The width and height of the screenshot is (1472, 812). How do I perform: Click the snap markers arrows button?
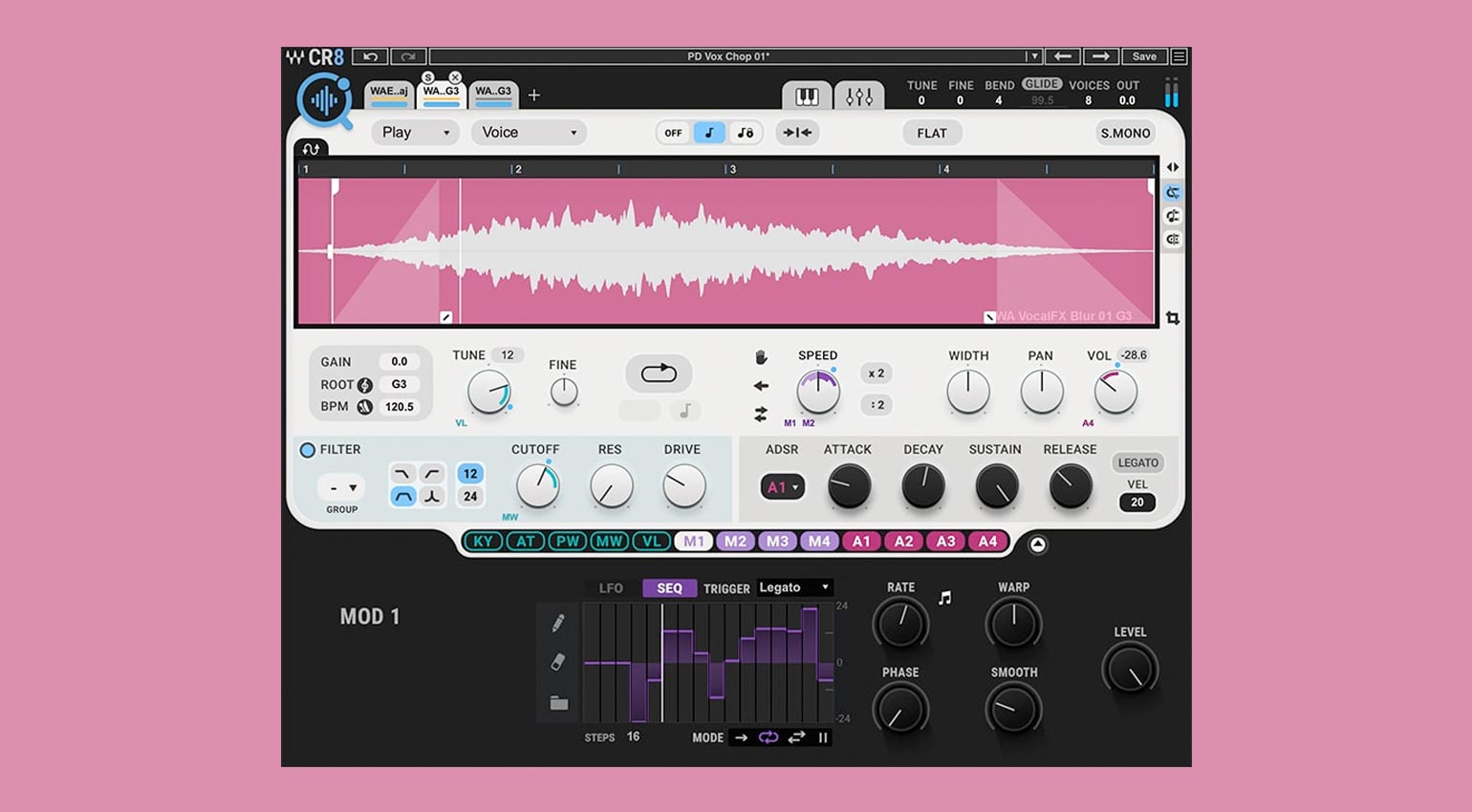797,133
